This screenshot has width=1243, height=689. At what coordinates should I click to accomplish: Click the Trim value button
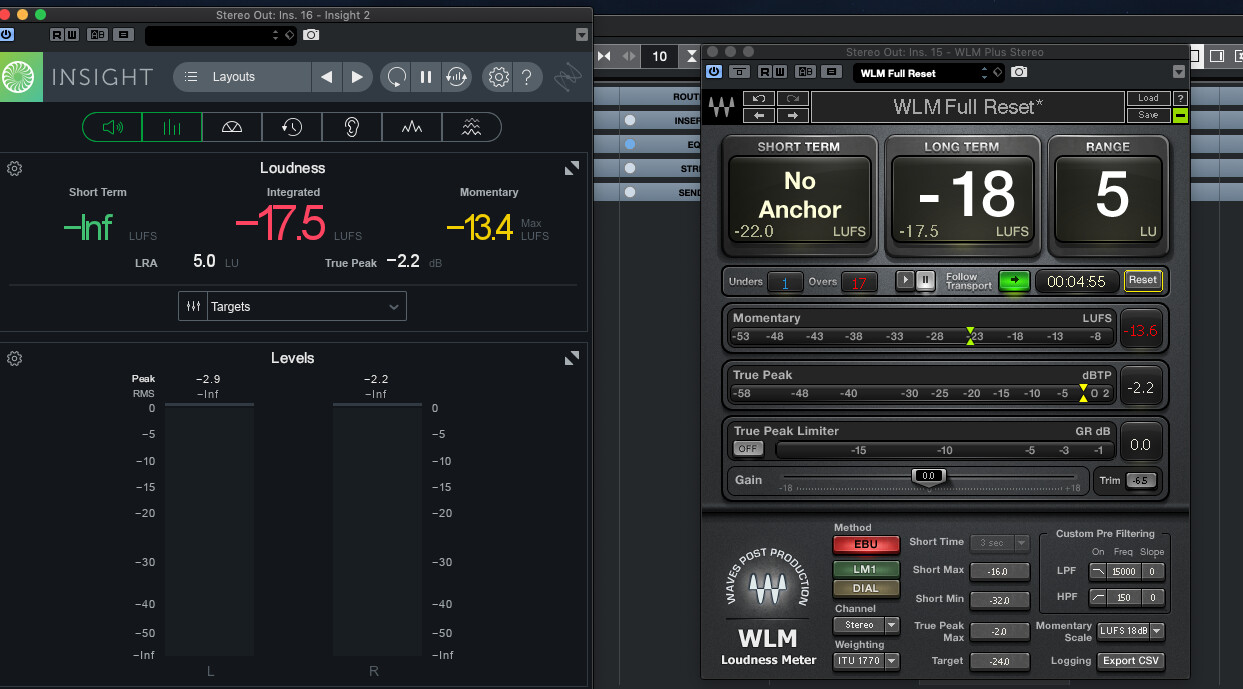coord(1141,481)
